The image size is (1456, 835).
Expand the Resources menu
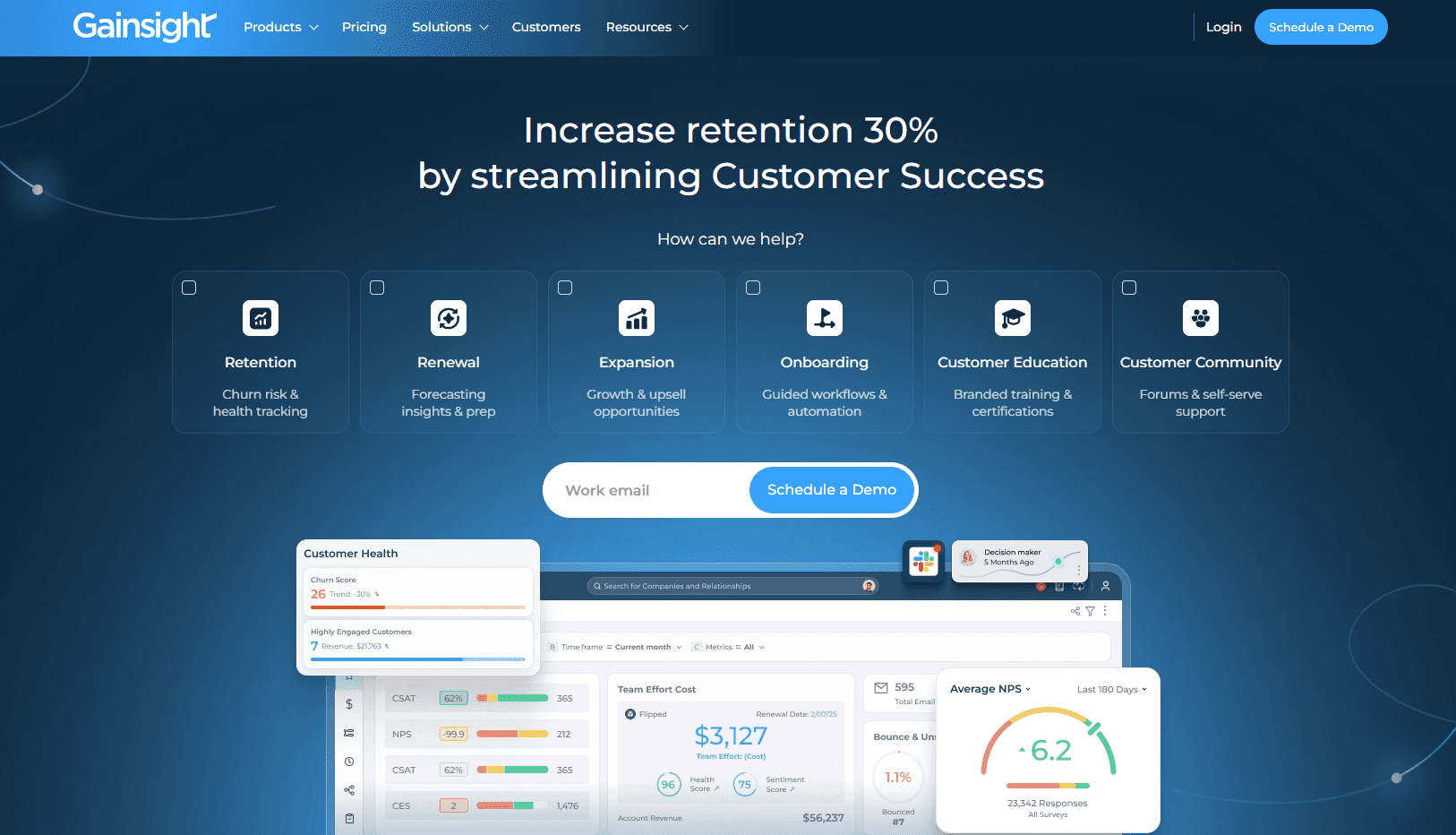click(647, 27)
